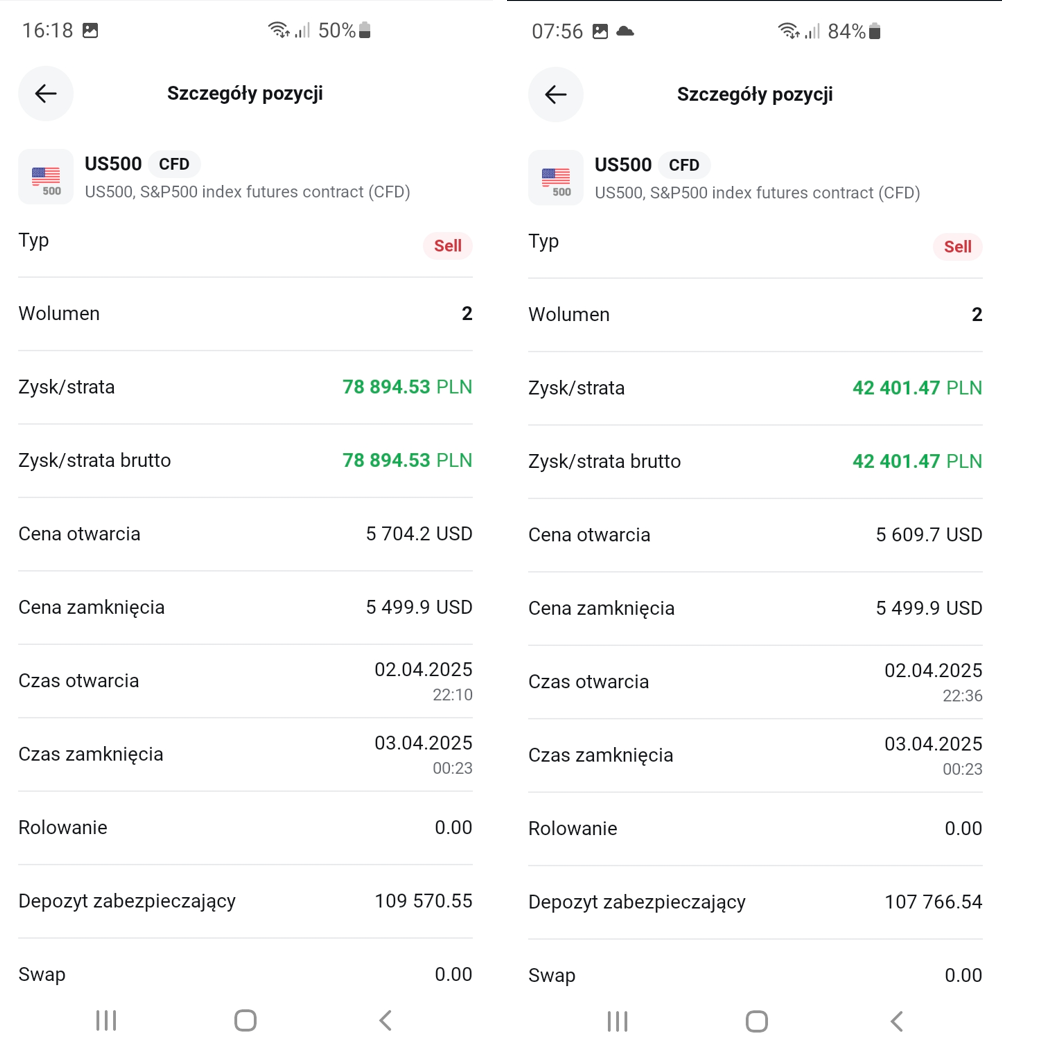Tap back arrow on right position details
This screenshot has height=1050, width=1050.
point(556,94)
